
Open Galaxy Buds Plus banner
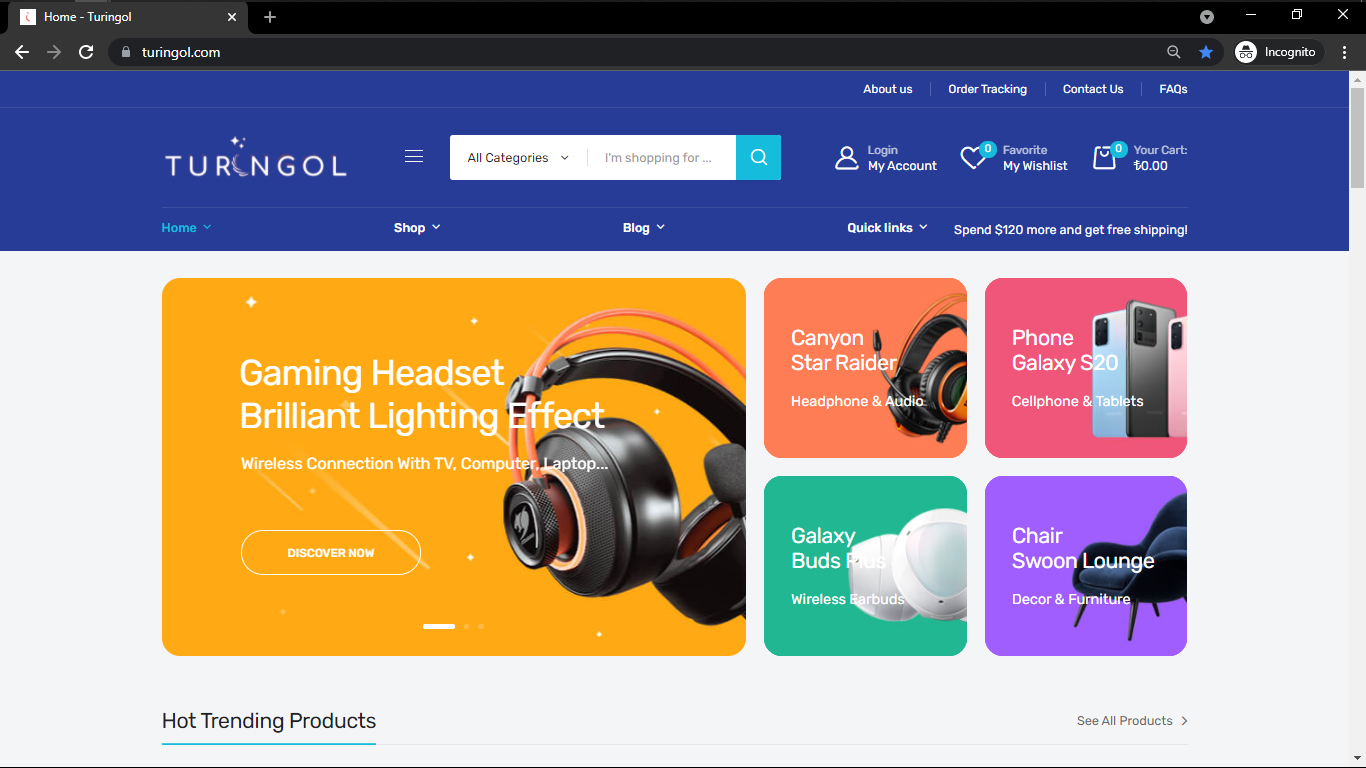tap(865, 566)
